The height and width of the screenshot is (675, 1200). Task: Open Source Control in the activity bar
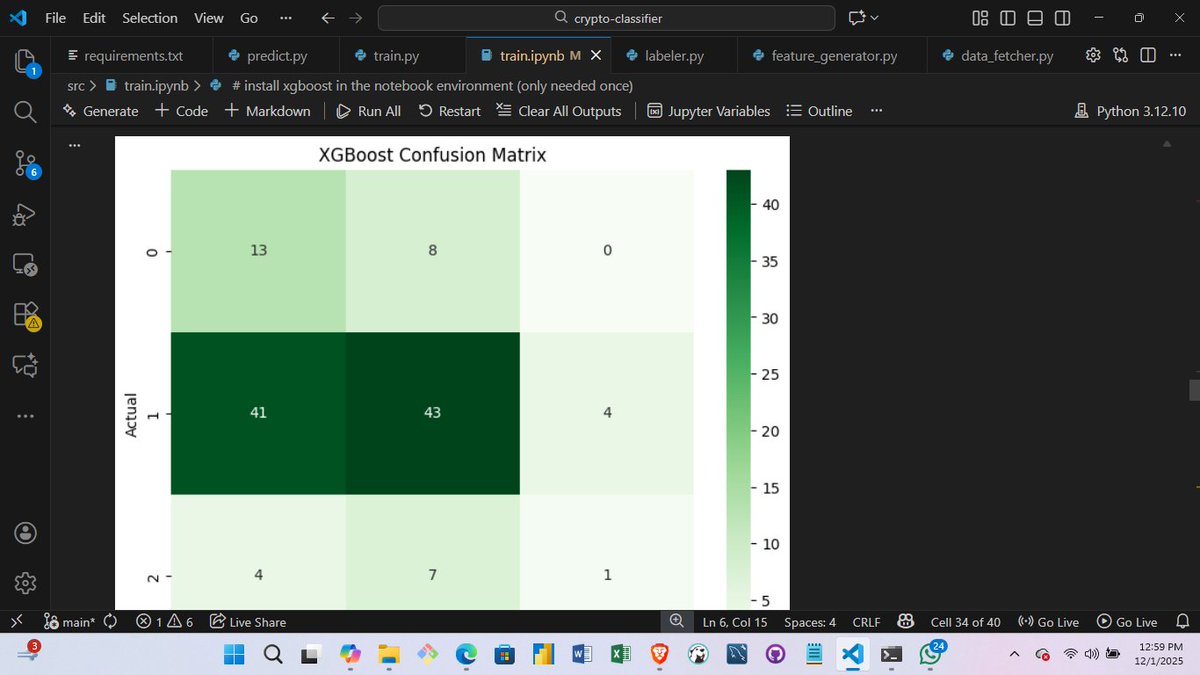(x=24, y=164)
